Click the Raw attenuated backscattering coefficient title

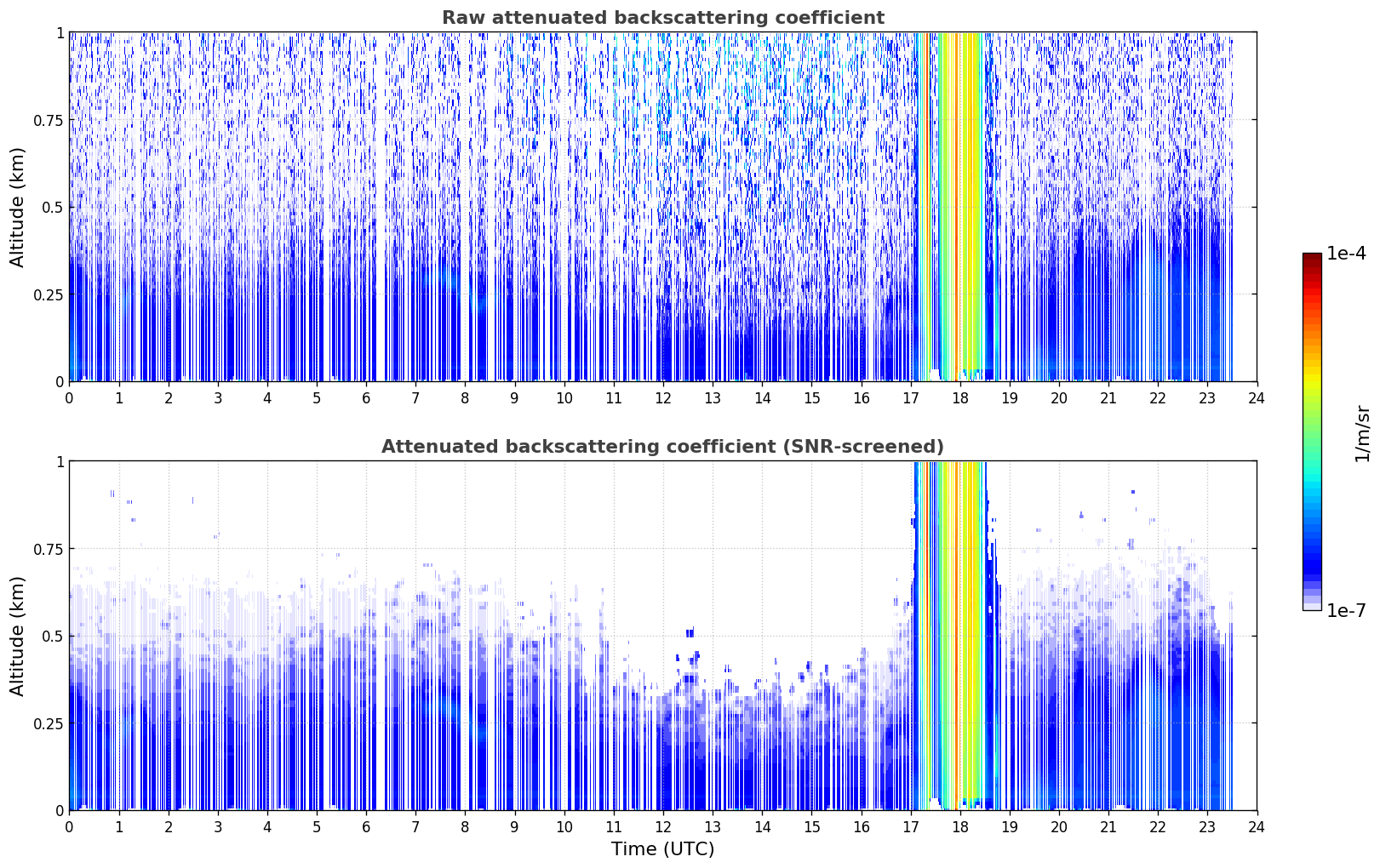click(662, 18)
